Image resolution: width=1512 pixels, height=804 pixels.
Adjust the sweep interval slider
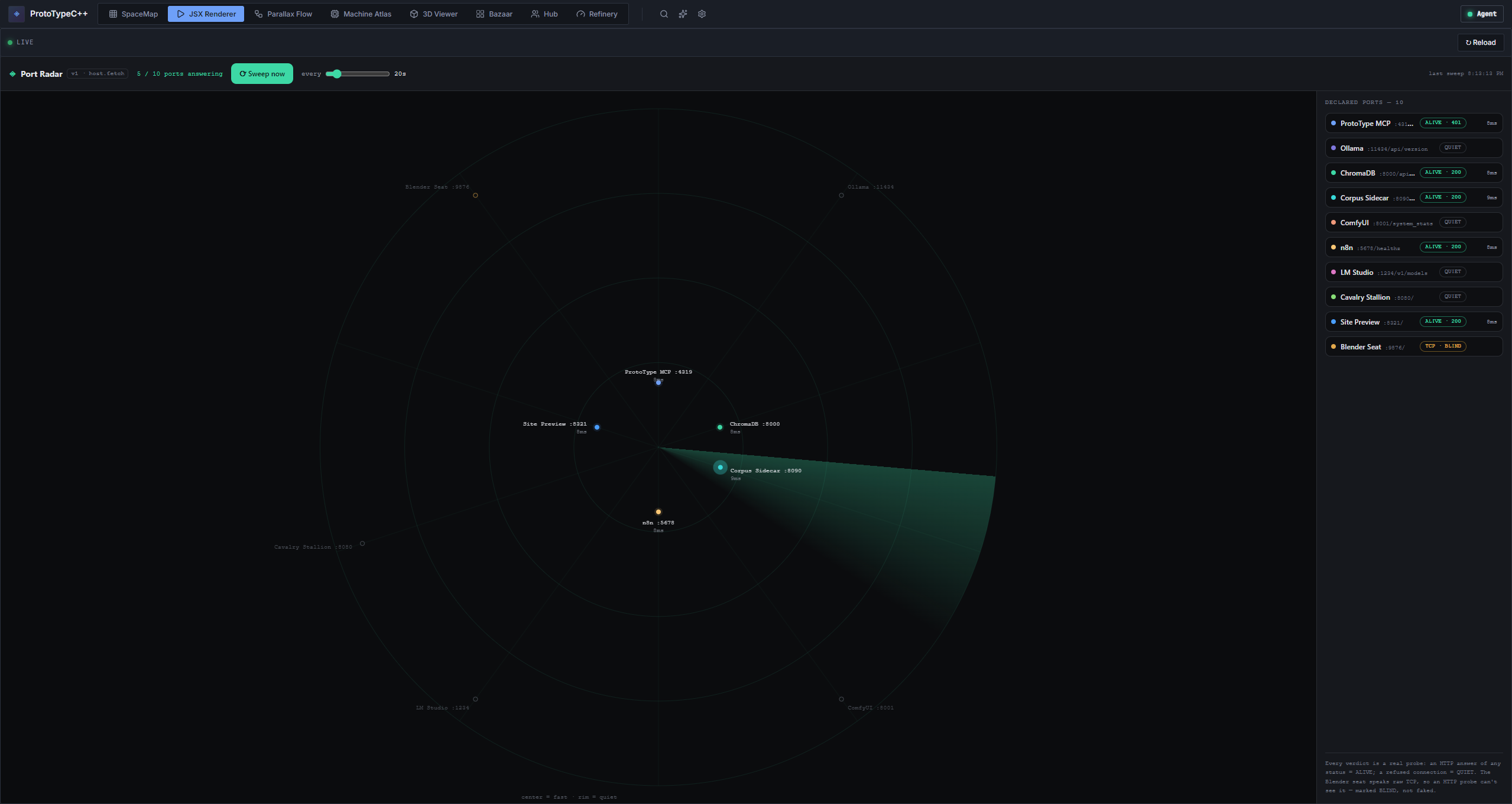pyautogui.click(x=358, y=74)
